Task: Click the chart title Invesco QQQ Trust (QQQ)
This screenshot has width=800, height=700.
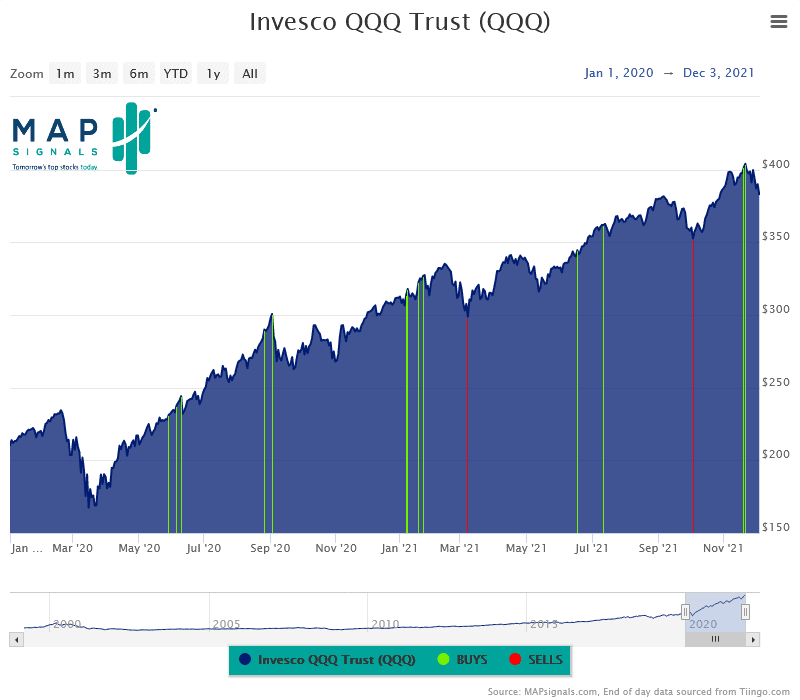Action: click(400, 22)
